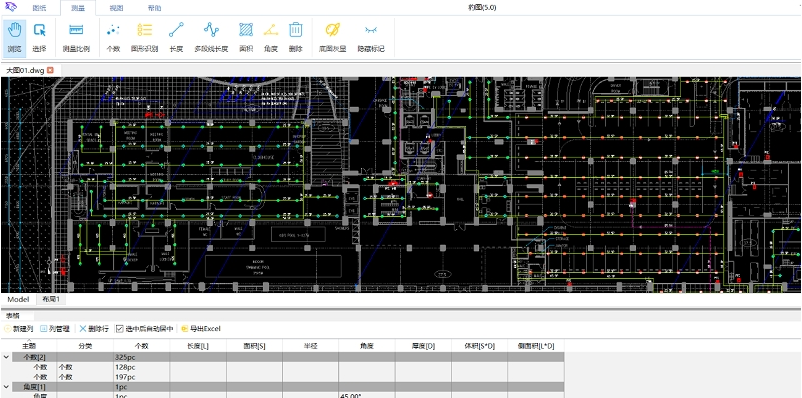Viewport: 802px width, 398px height.
Task: Choose the 个数 count tool
Action: [113, 38]
